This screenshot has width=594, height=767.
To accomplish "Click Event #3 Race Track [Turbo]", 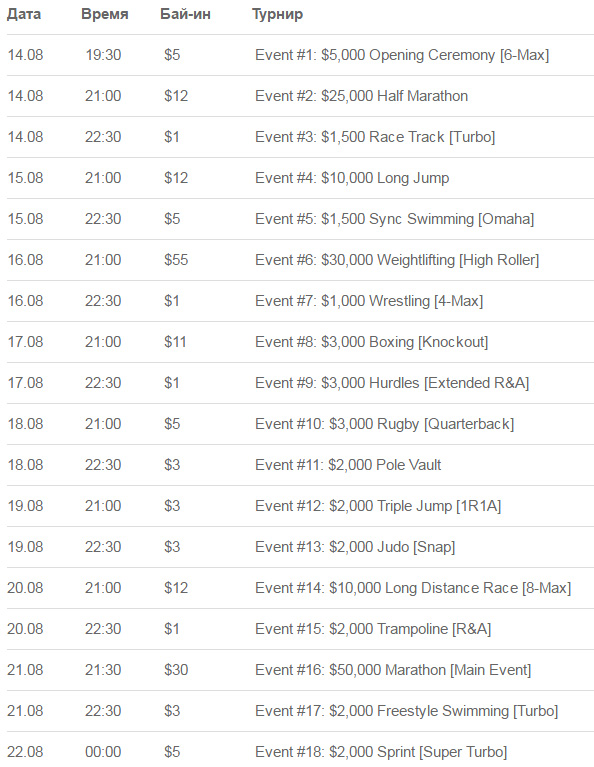I will coord(375,137).
